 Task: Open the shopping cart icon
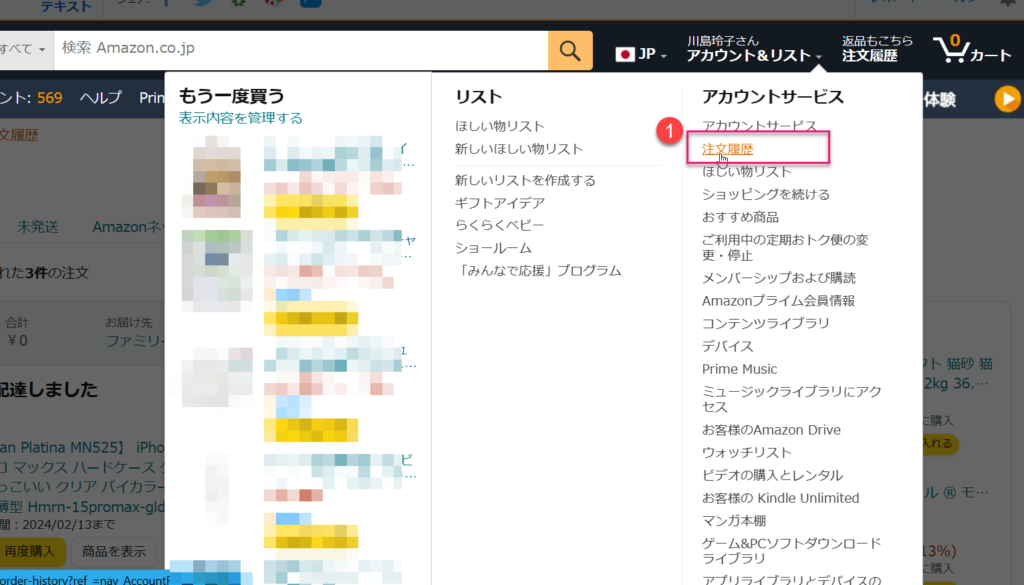pos(971,49)
